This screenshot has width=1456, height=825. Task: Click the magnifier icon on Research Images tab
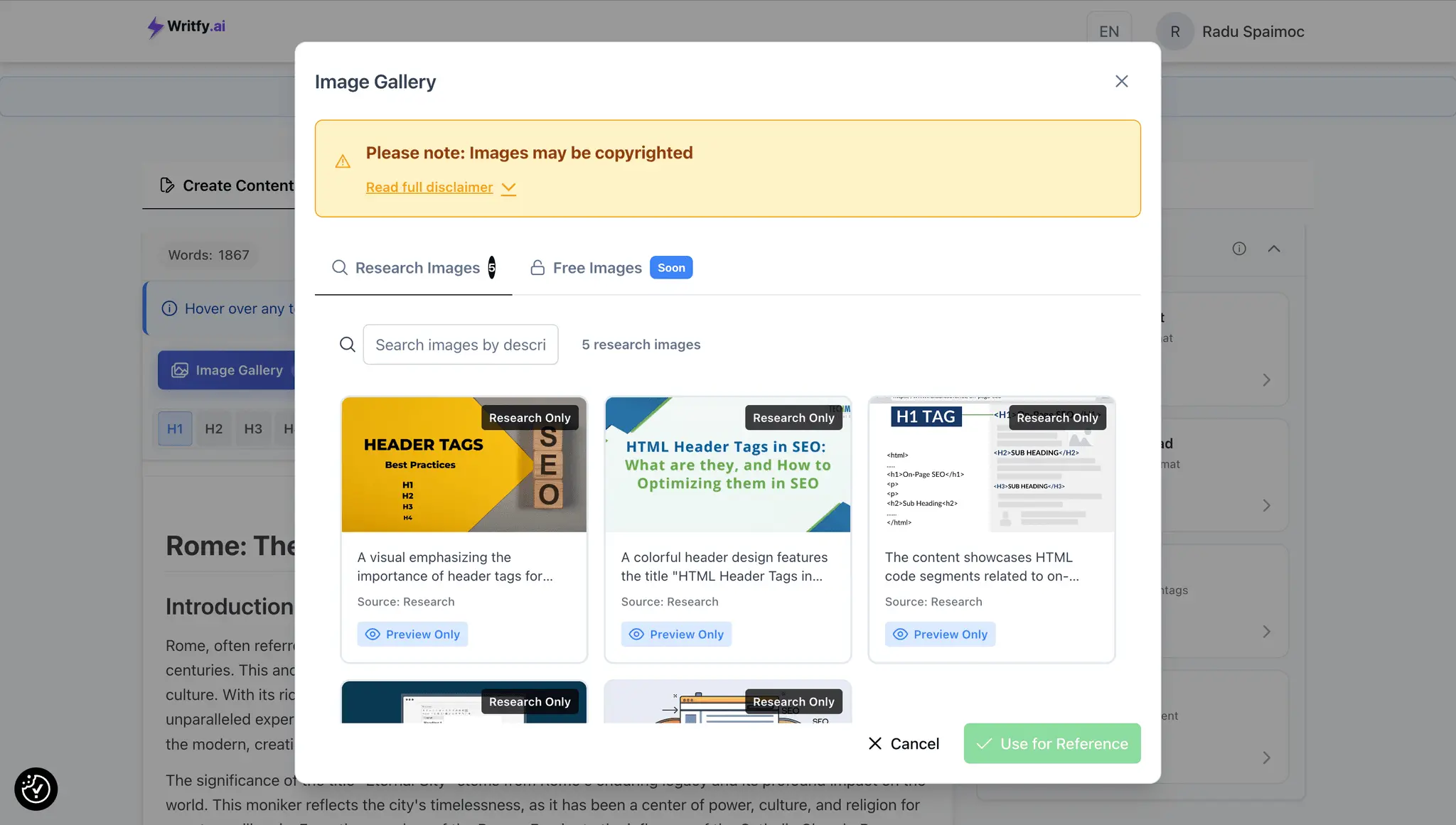pos(340,267)
